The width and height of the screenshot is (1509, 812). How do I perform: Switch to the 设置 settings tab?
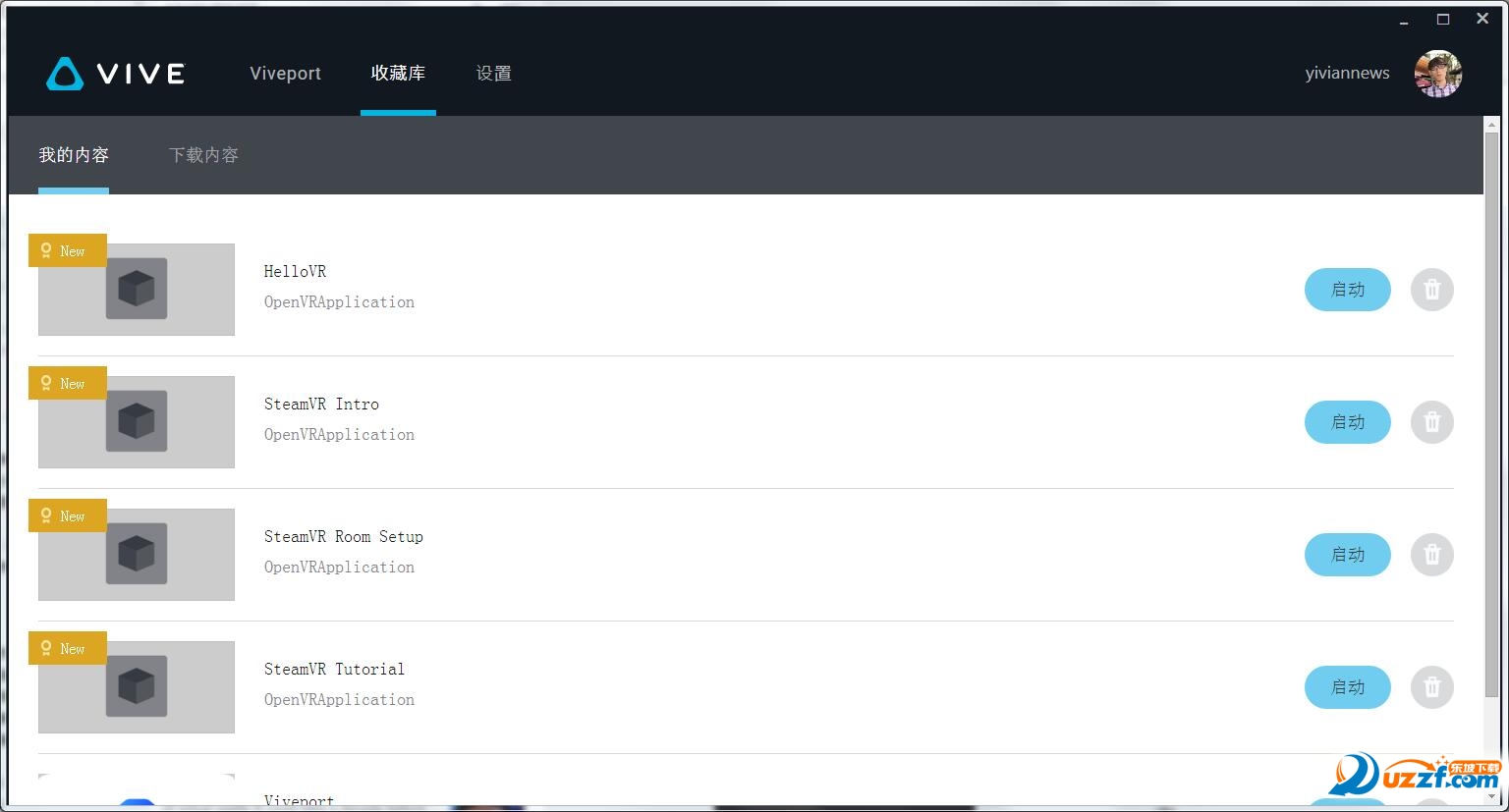point(493,74)
